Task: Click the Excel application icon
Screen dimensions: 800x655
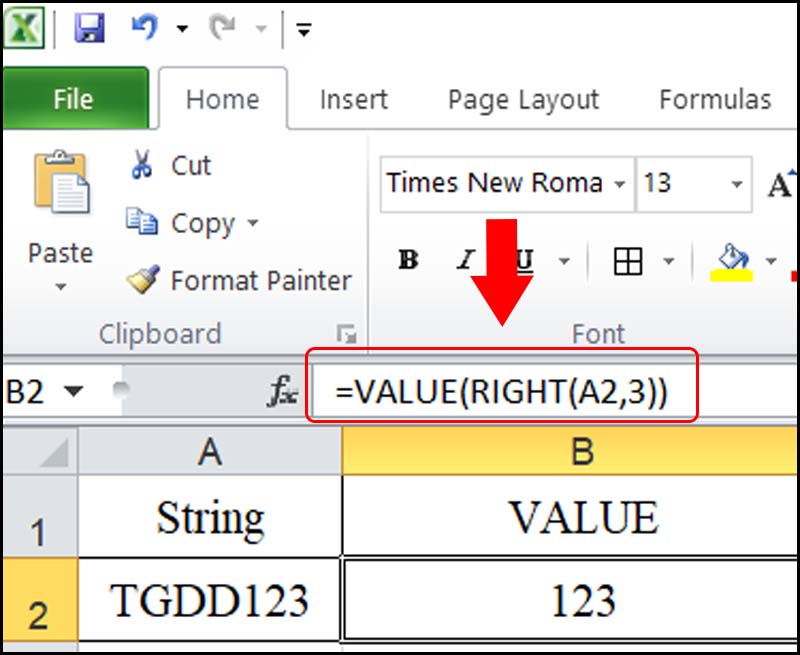Action: pos(24,27)
